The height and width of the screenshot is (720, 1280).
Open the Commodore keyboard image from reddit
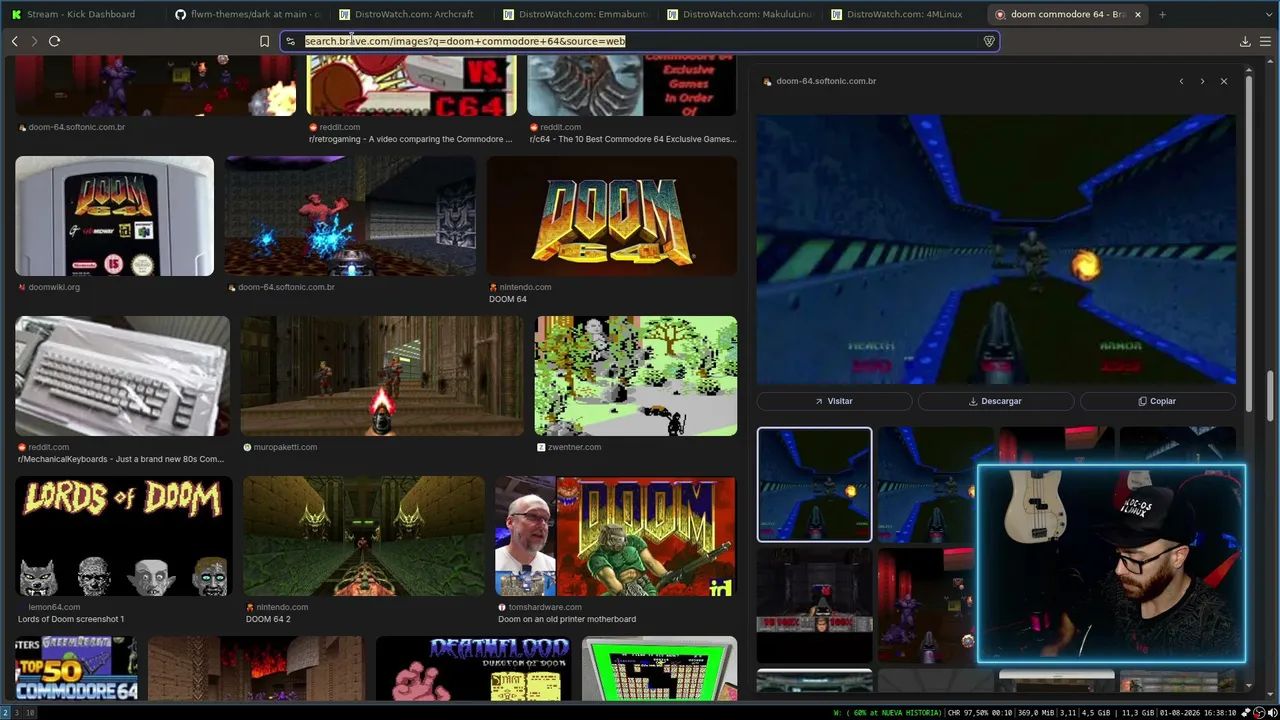click(x=122, y=376)
